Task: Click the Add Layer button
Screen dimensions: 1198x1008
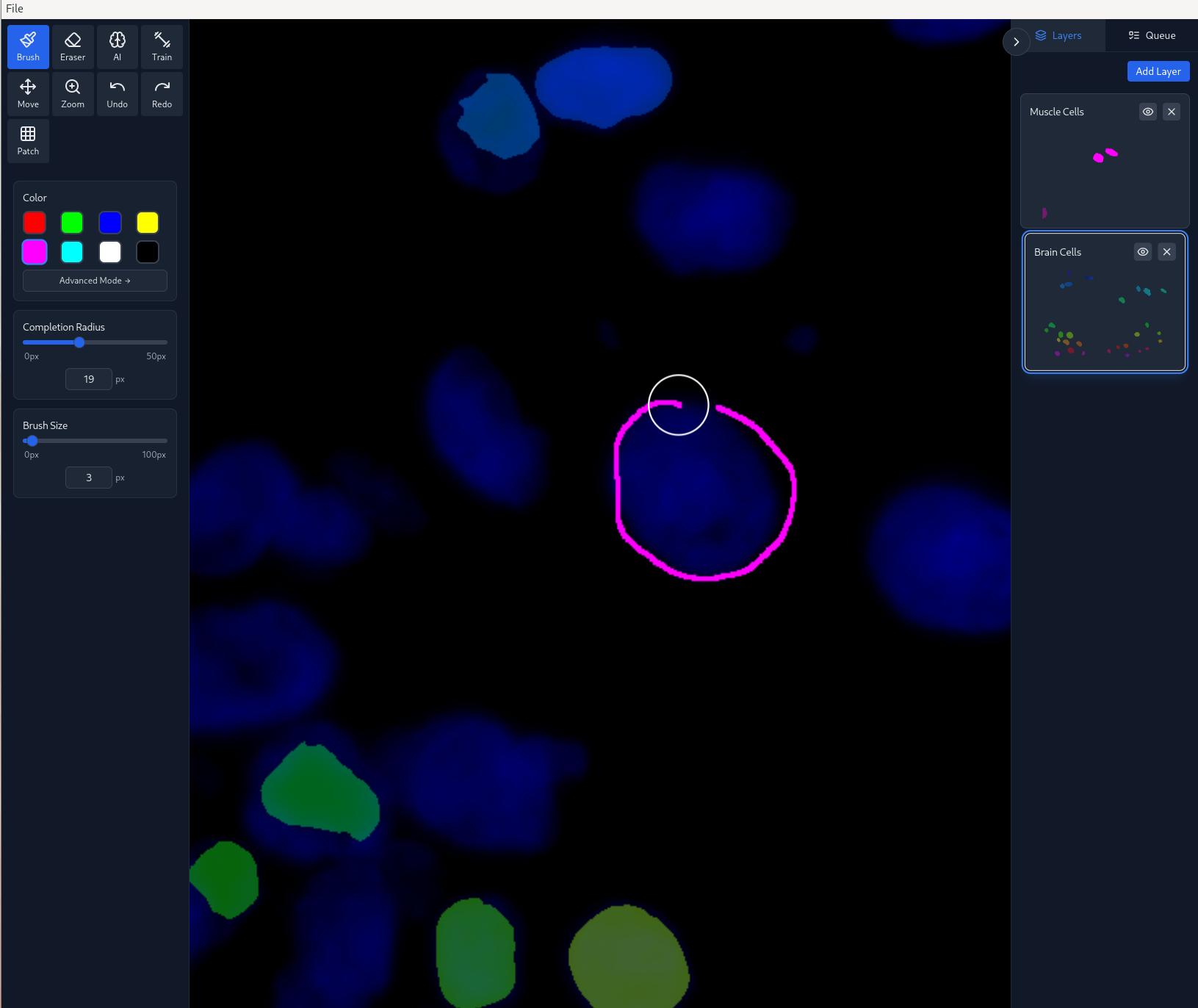Action: 1158,71
